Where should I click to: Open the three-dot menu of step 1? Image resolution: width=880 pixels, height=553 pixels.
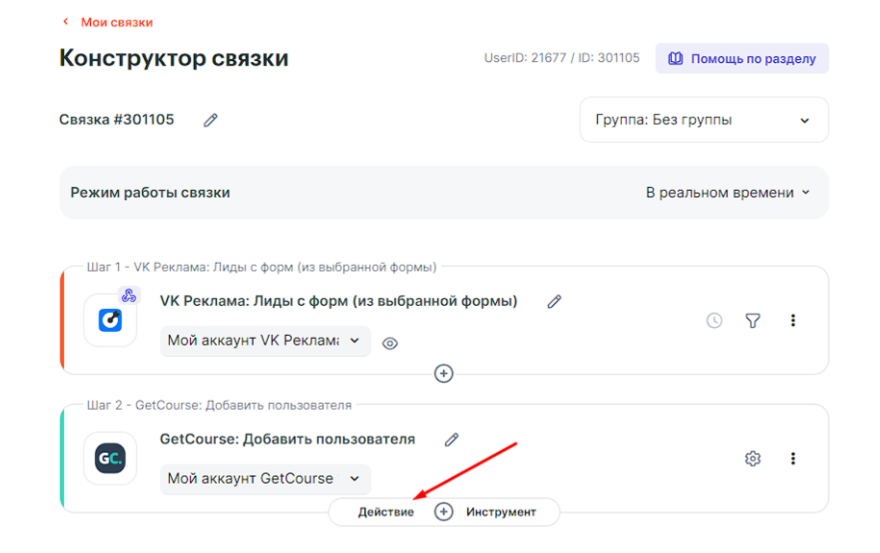(793, 321)
